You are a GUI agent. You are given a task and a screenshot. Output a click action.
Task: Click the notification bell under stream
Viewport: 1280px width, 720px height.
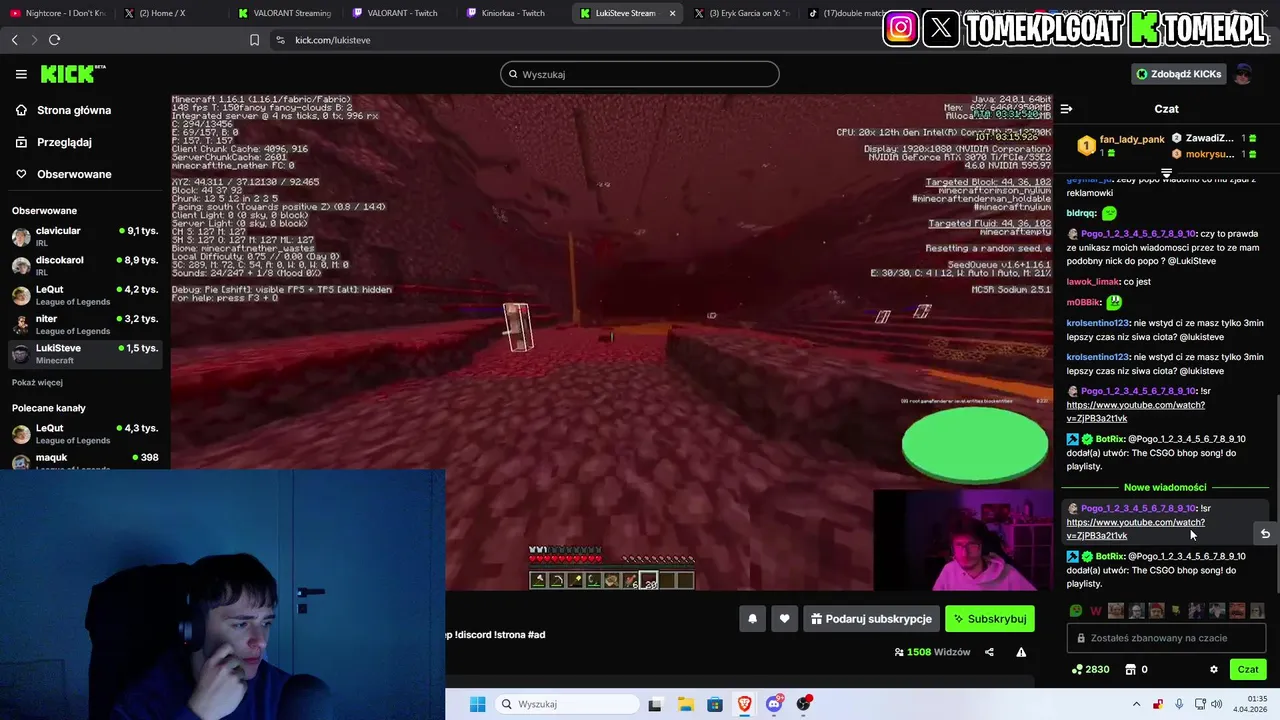coord(752,619)
